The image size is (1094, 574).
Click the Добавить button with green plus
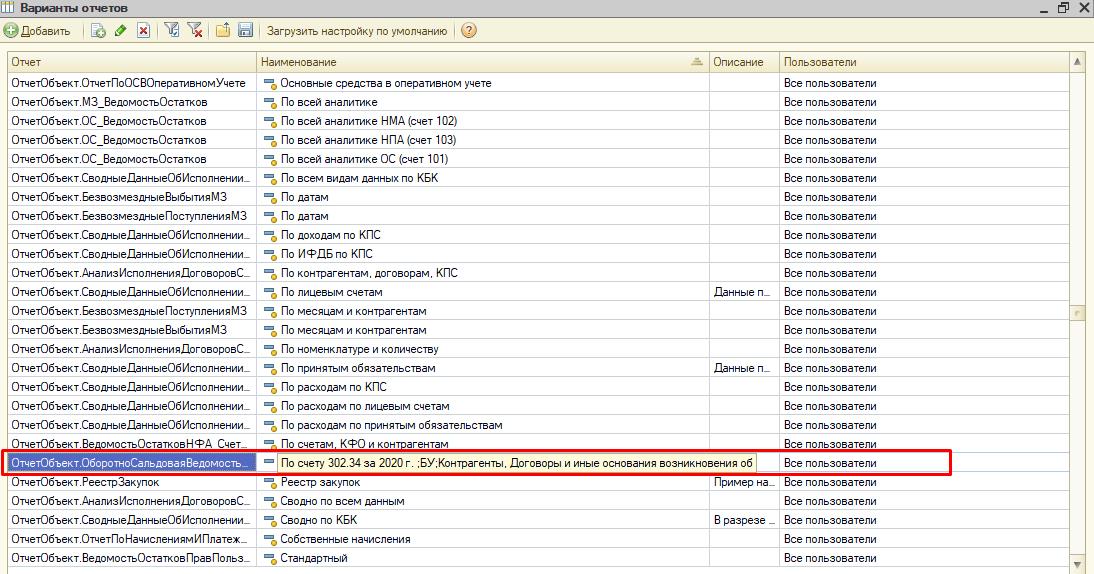pos(38,31)
